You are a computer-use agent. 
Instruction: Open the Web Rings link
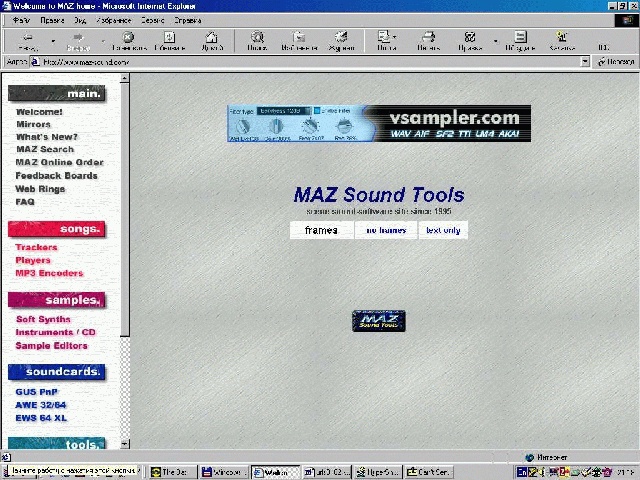point(40,189)
